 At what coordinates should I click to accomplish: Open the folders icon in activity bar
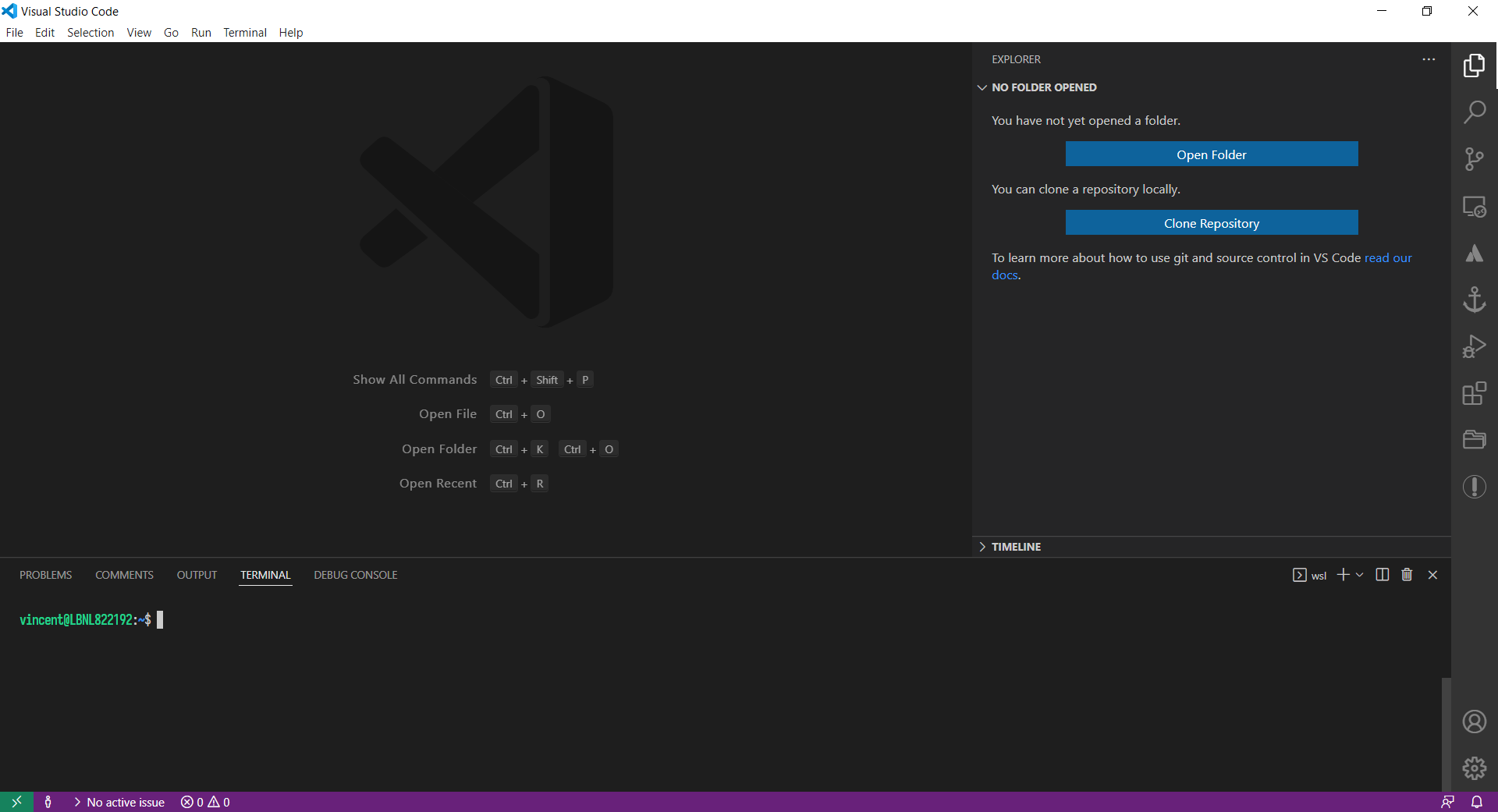pyautogui.click(x=1474, y=440)
